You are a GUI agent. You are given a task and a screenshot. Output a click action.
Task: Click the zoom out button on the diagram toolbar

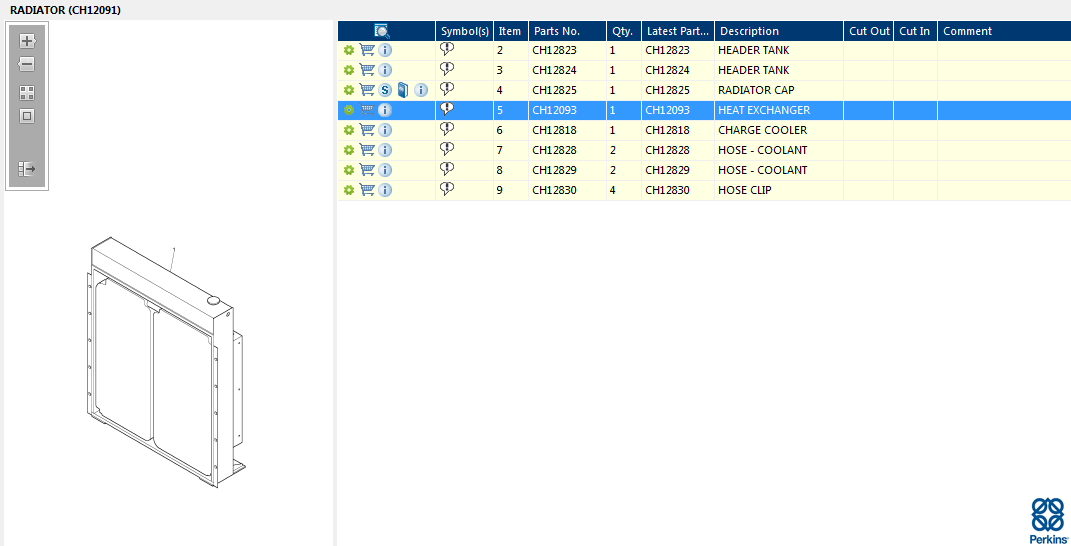[x=27, y=64]
